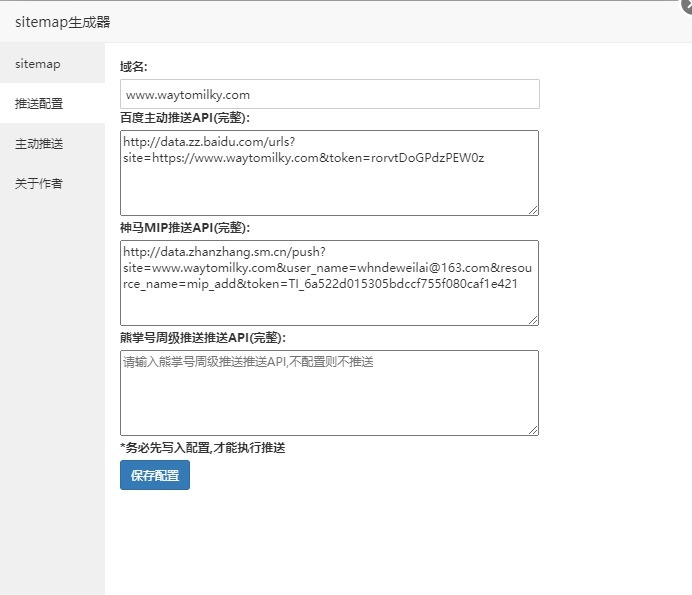
Task: Switch to the 主动推送 tab
Action: pos(52,143)
